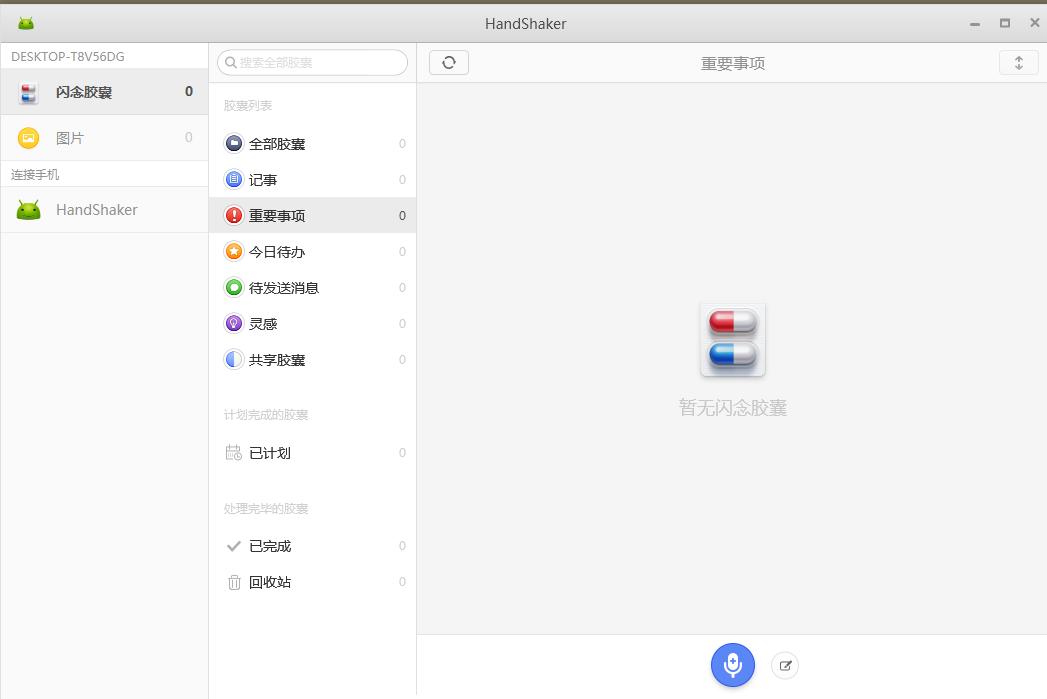Expand the 全部胶囊 capsule list entry
The width and height of the screenshot is (1047, 699).
[275, 143]
